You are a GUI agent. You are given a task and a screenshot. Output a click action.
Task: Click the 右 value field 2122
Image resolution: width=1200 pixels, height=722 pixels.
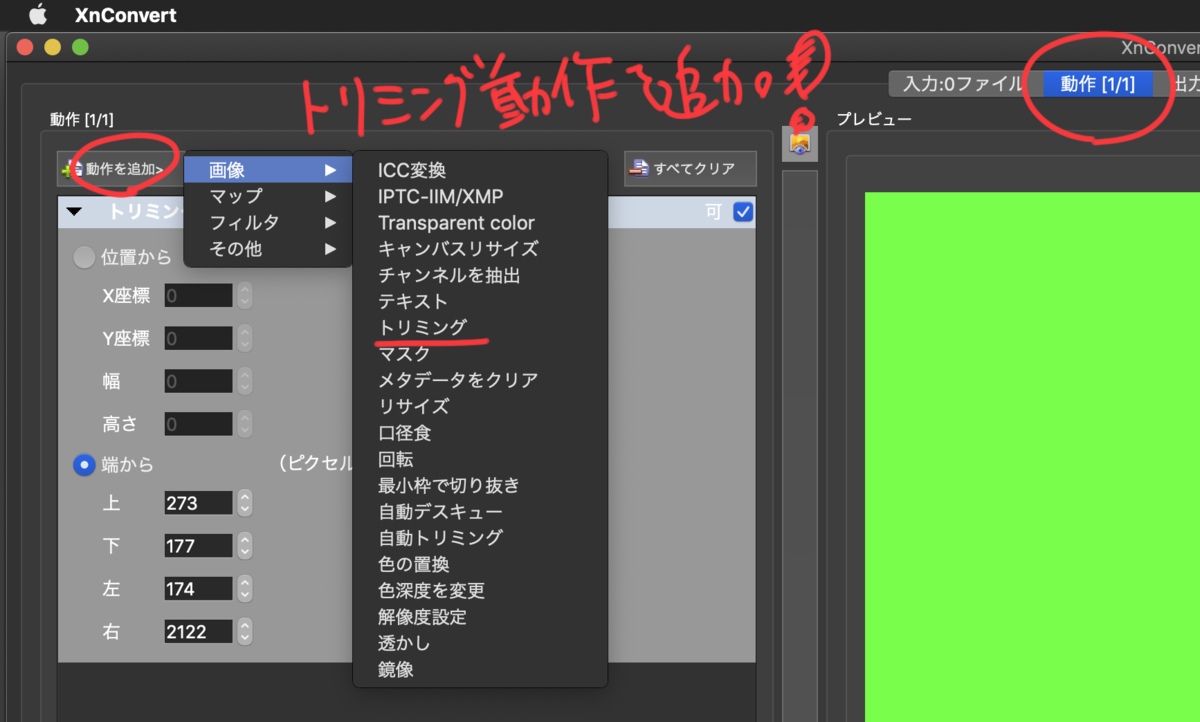click(199, 631)
